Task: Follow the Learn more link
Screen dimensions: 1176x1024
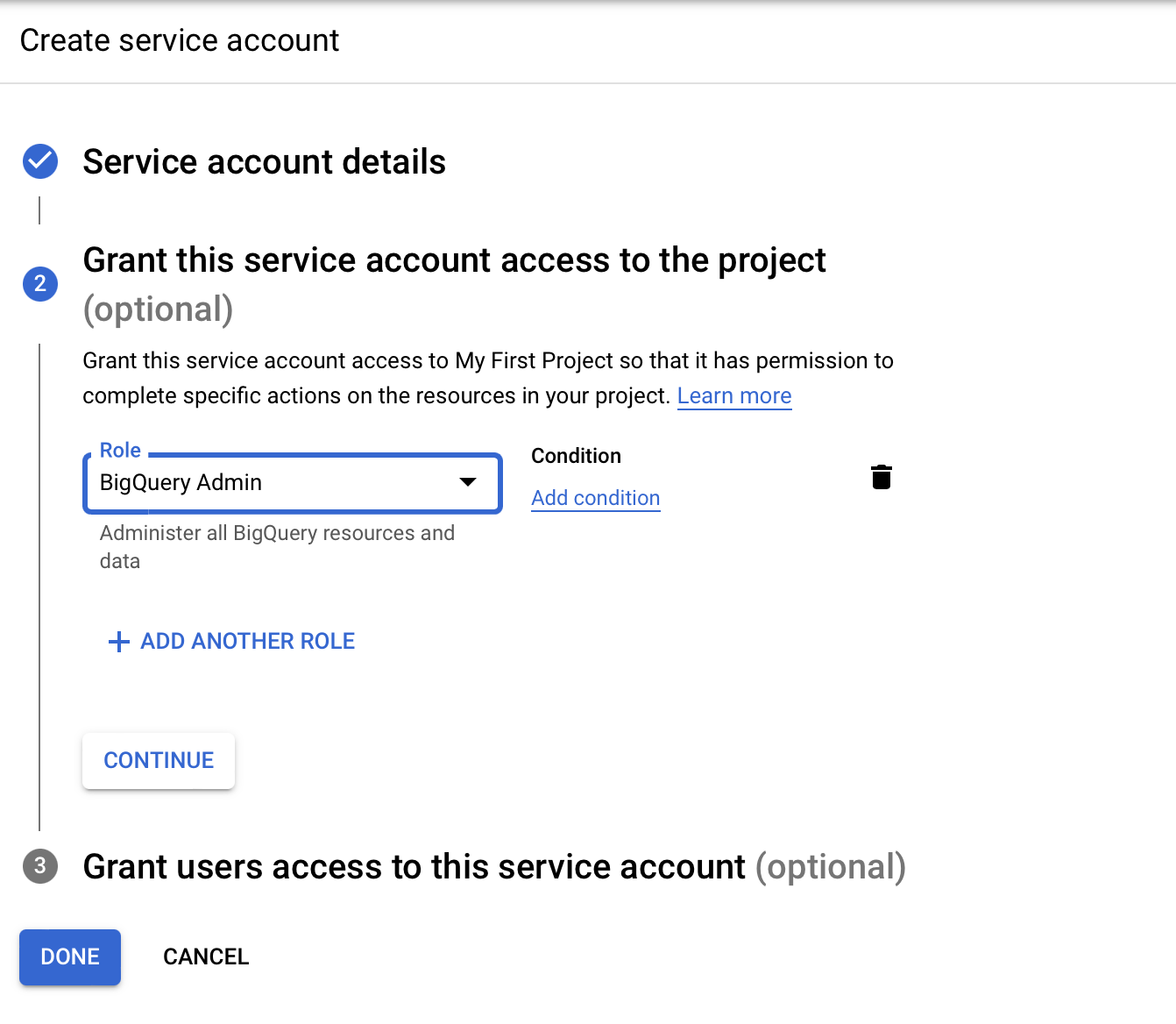Action: point(734,396)
